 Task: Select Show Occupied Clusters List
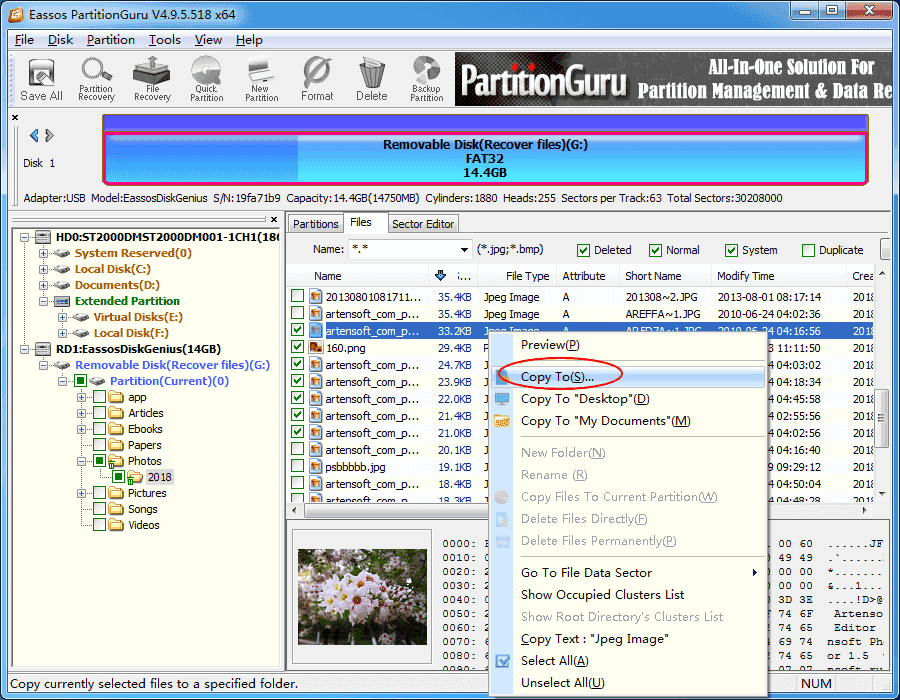629,595
